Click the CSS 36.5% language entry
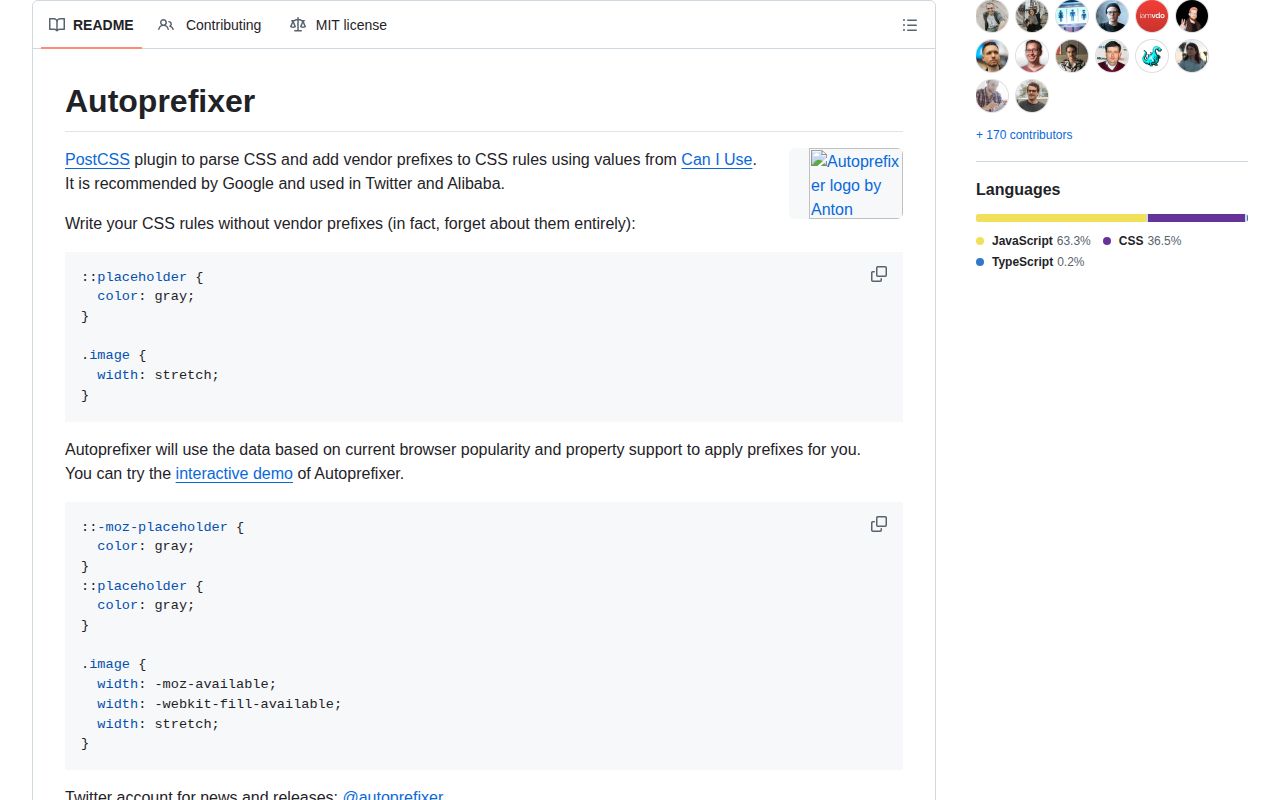The image size is (1280, 800). tap(1142, 241)
